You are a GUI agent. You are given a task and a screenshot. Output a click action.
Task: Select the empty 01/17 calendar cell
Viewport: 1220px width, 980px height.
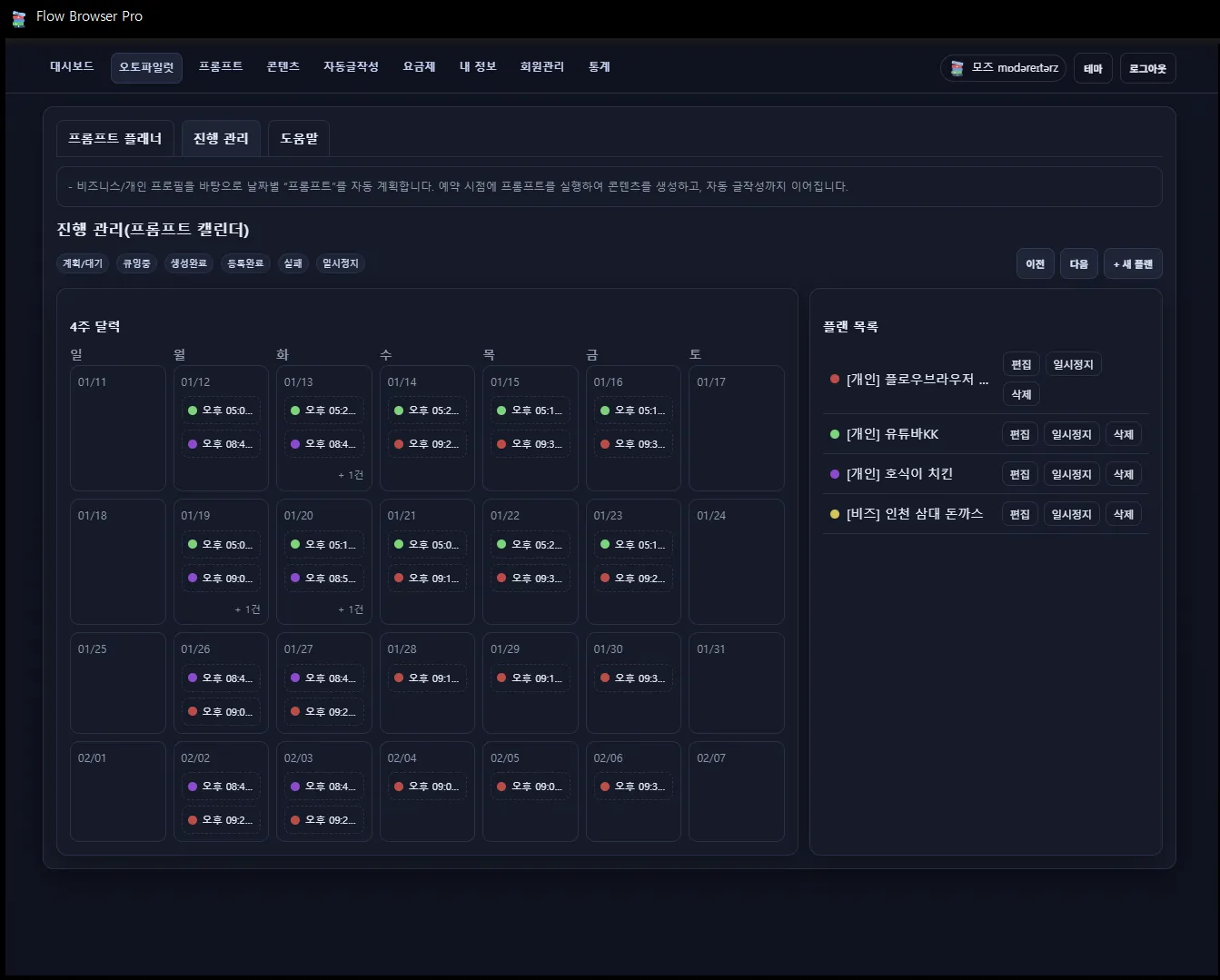[x=736, y=428]
